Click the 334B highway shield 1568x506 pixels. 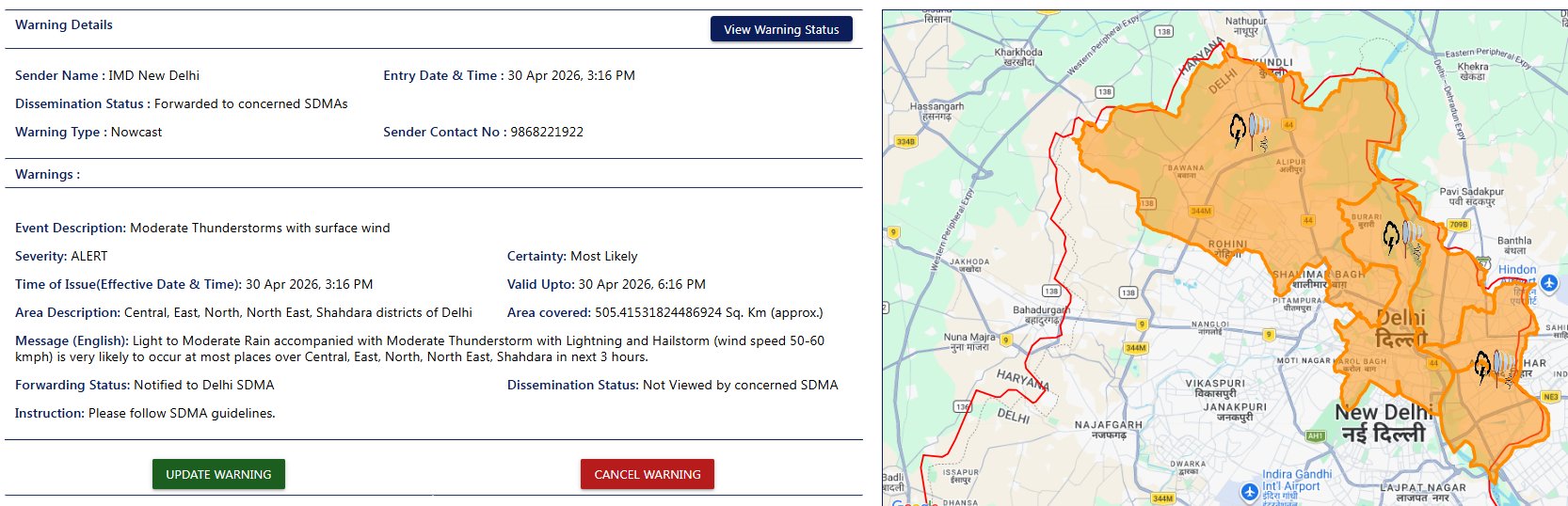905,141
